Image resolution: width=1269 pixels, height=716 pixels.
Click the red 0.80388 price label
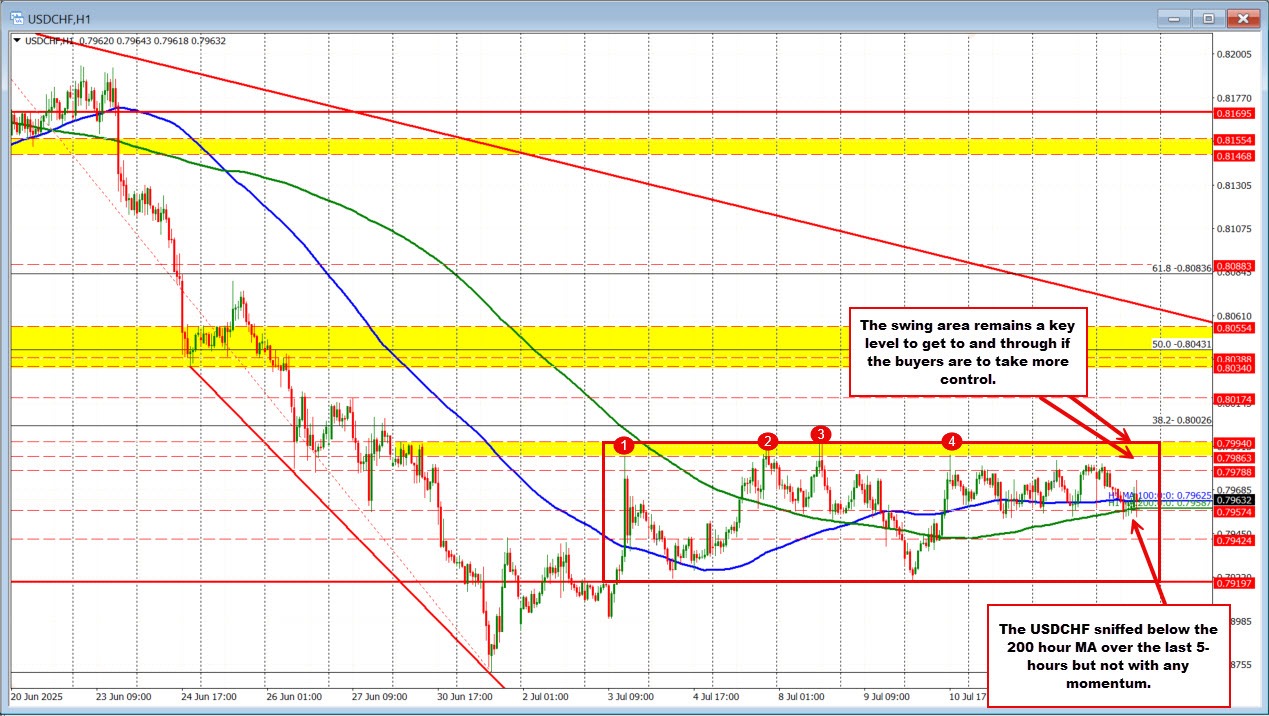tap(1232, 358)
